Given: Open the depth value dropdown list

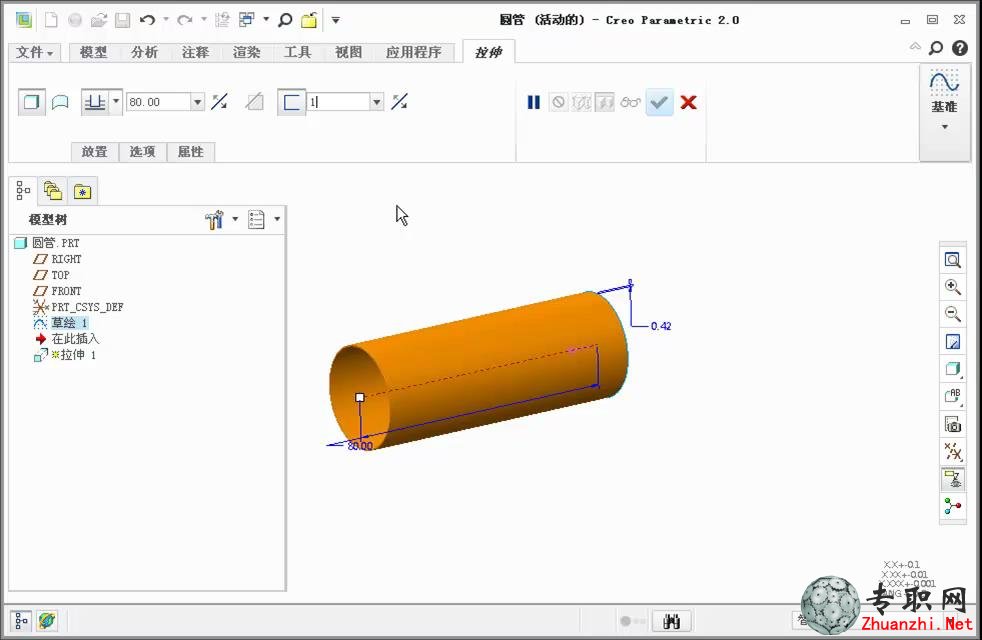Looking at the screenshot, I should pos(197,102).
